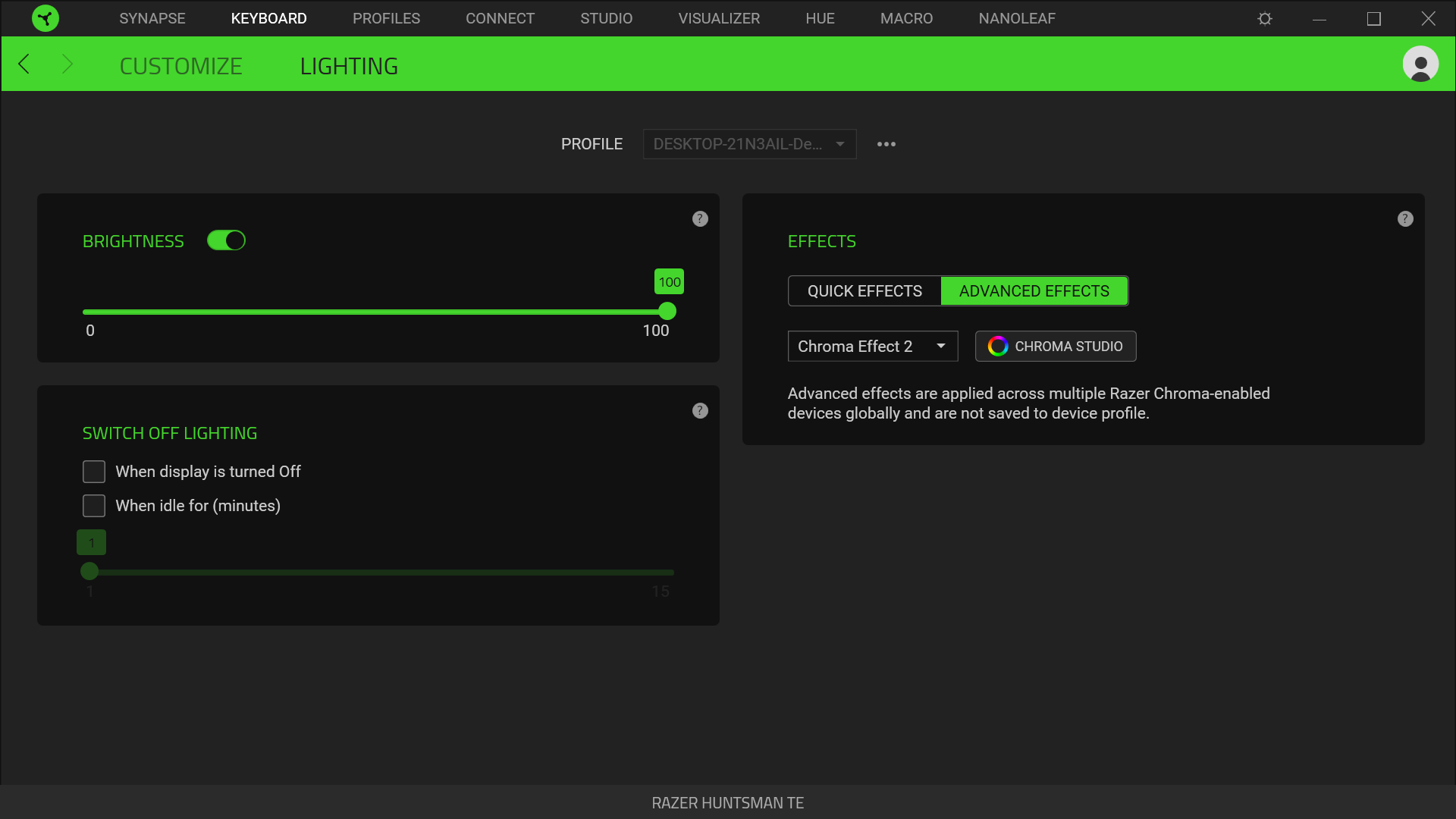Click the brightness slider handle
This screenshot has width=1456, height=819.
(x=667, y=312)
